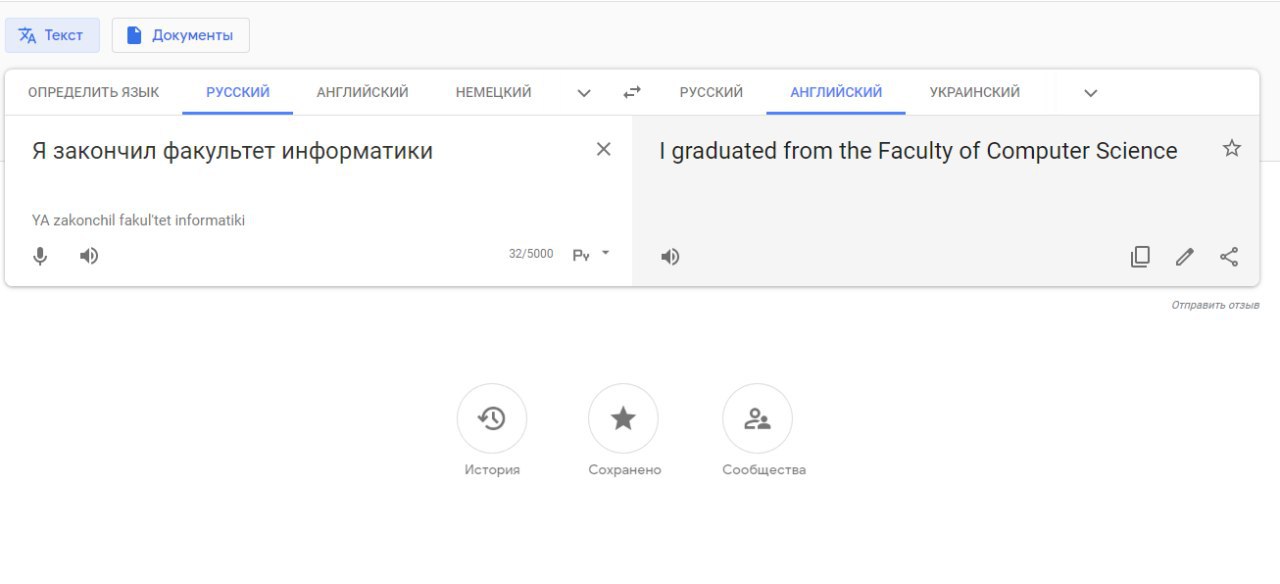
Task: Save translation with the star toggle
Action: point(1232,149)
